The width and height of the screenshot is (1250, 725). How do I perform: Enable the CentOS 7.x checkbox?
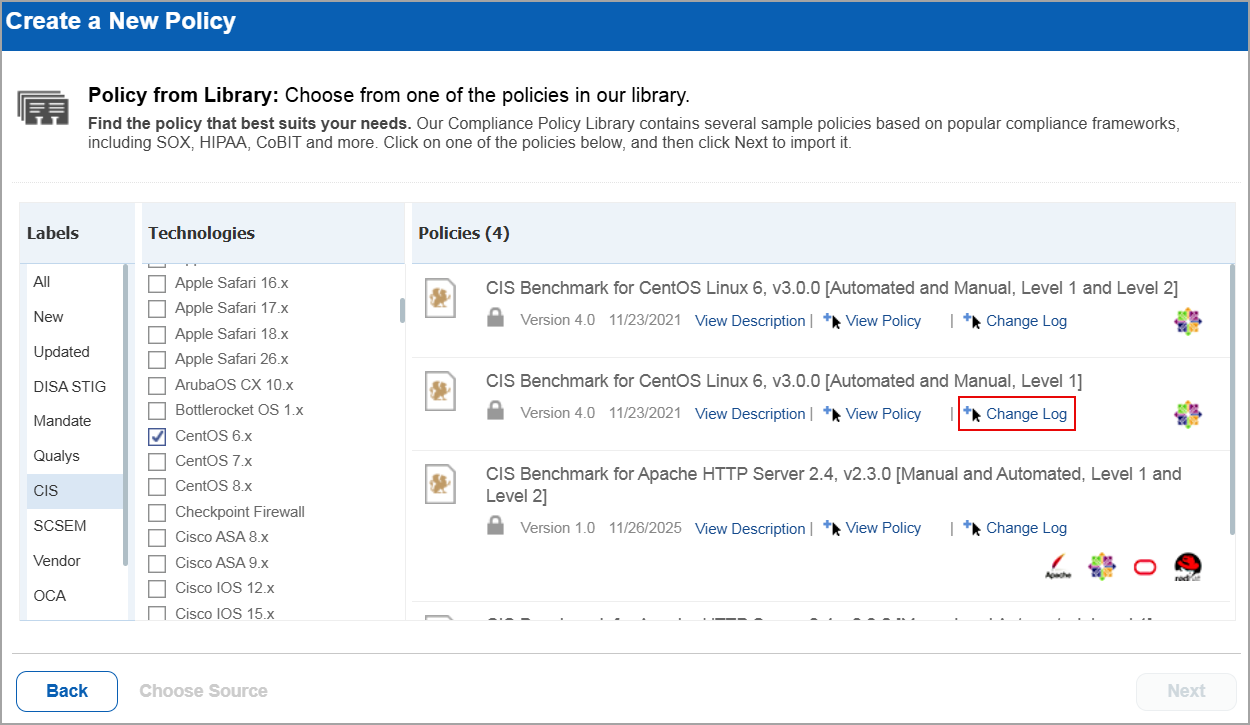(157, 461)
